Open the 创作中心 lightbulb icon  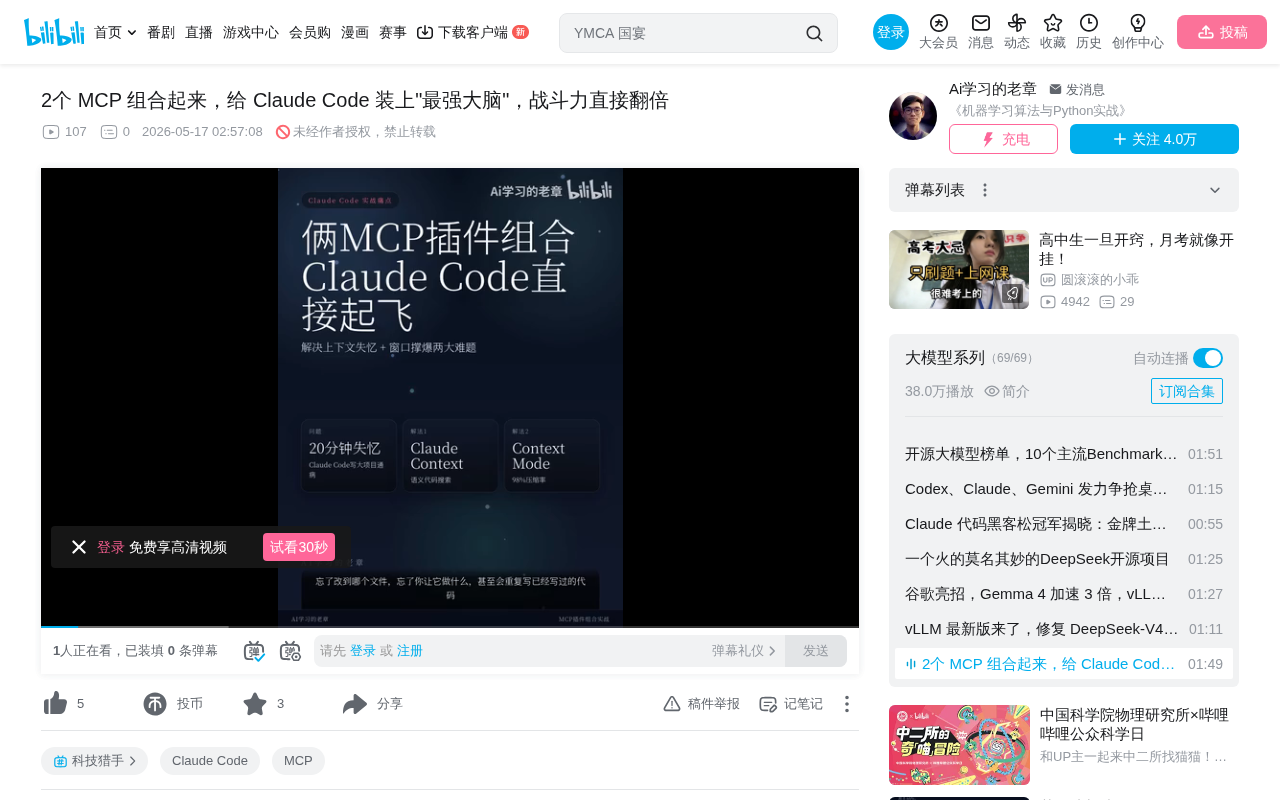click(x=1138, y=23)
